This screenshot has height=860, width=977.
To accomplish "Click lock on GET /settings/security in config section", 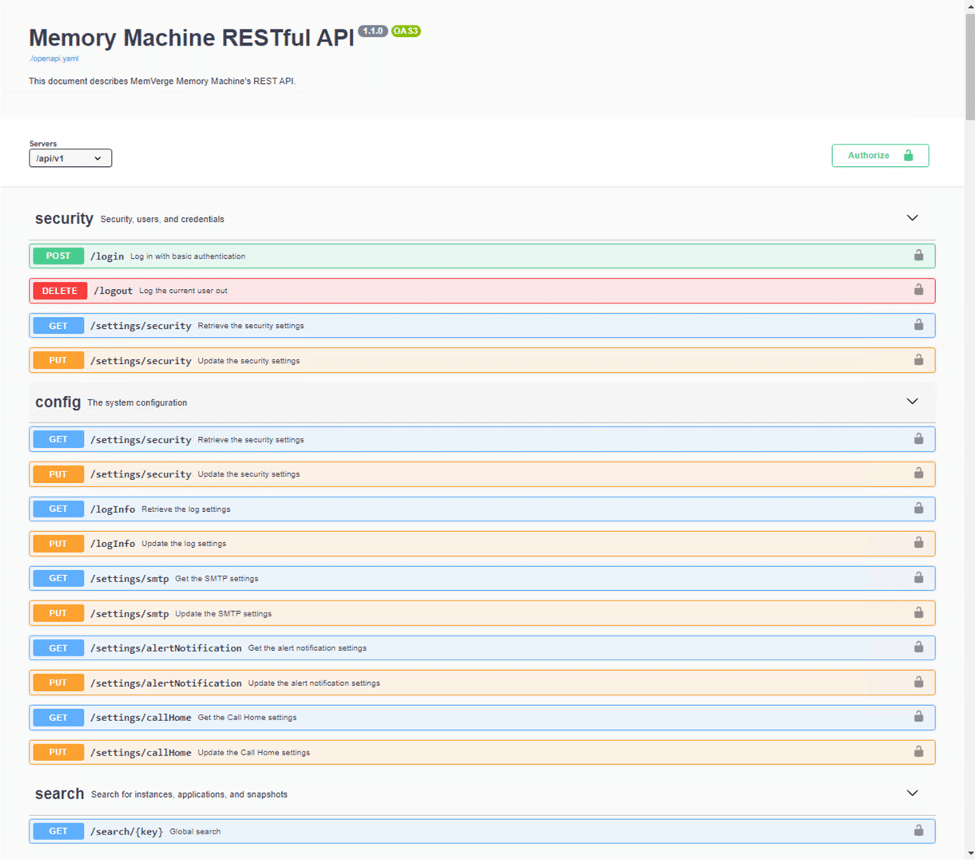I will click(x=918, y=439).
